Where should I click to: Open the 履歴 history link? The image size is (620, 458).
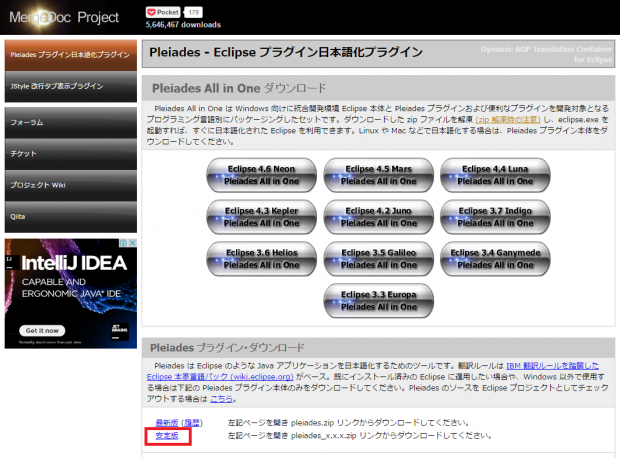click(x=192, y=423)
